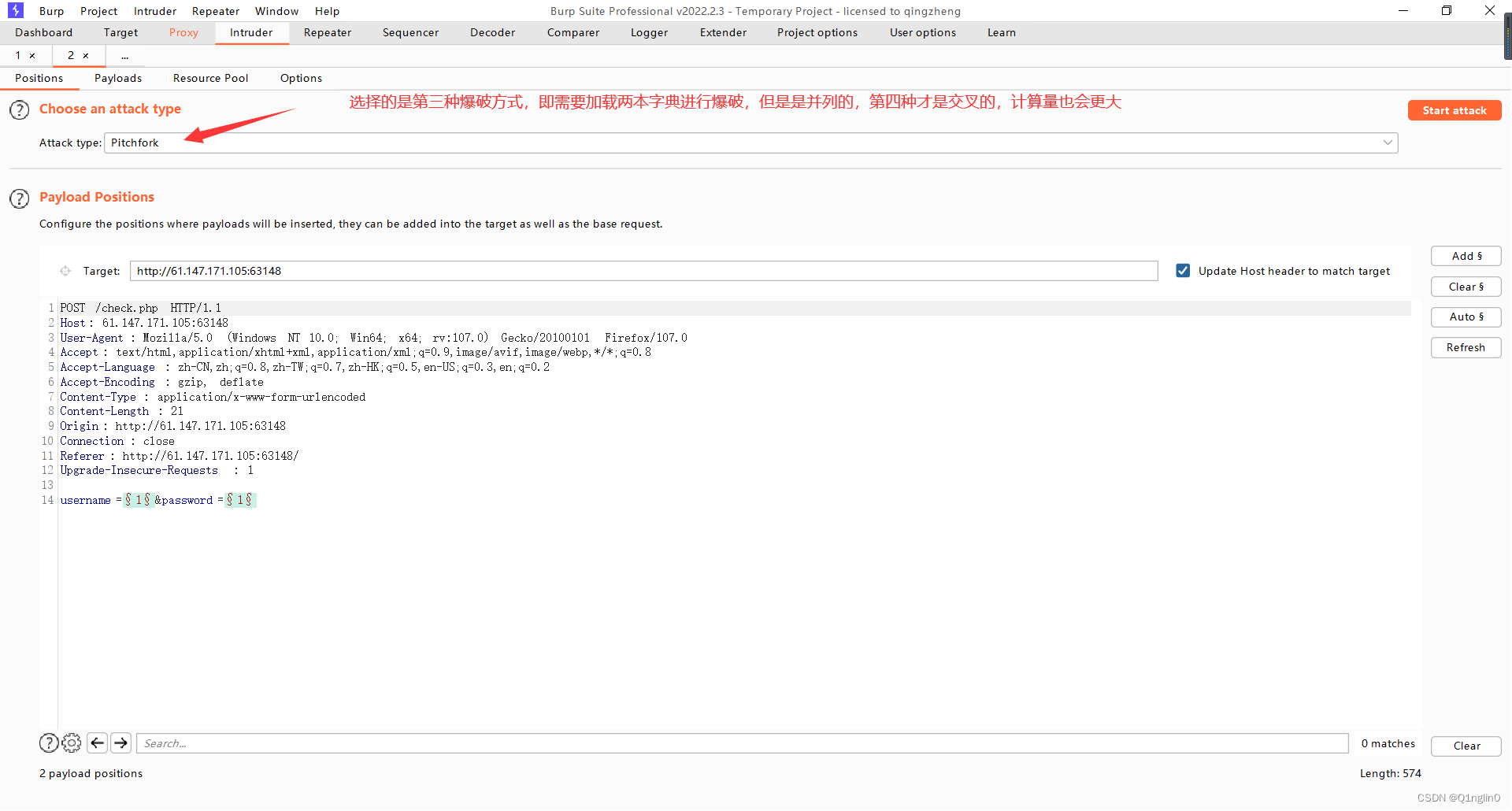Image resolution: width=1512 pixels, height=811 pixels.
Task: Toggle Update Host header to match target
Action: [1183, 271]
